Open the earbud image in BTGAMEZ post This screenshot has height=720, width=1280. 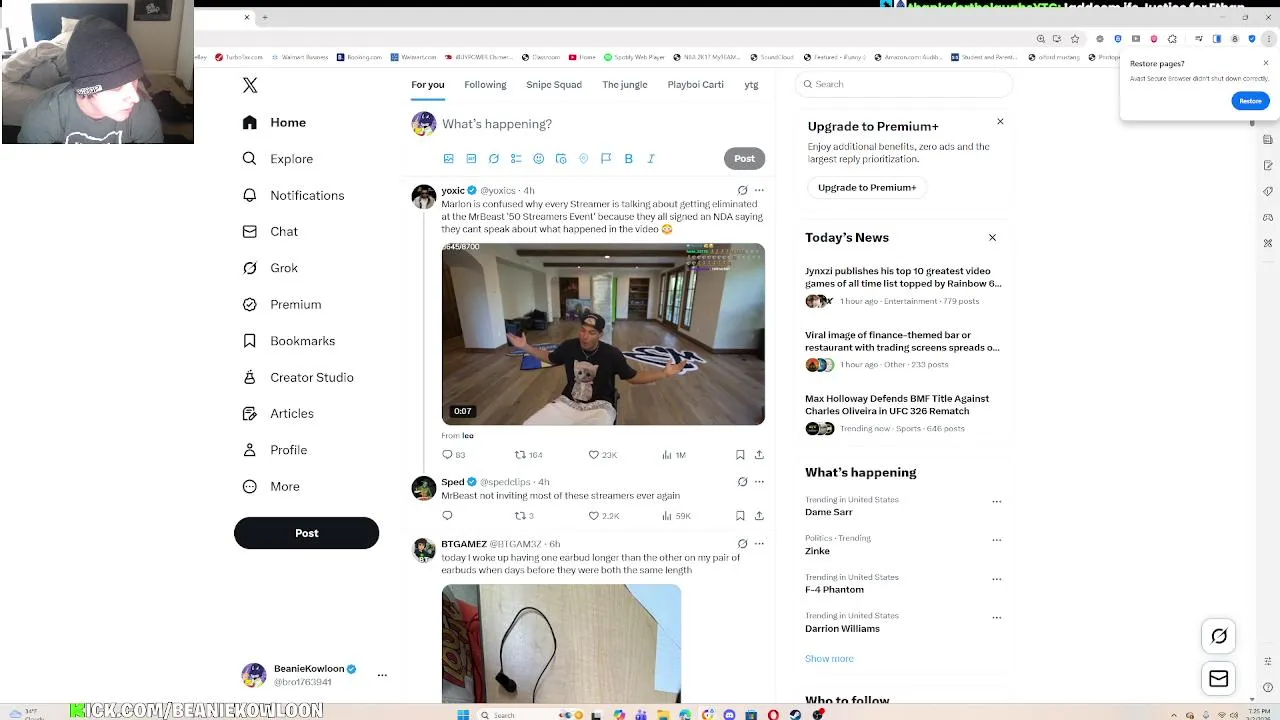point(561,644)
